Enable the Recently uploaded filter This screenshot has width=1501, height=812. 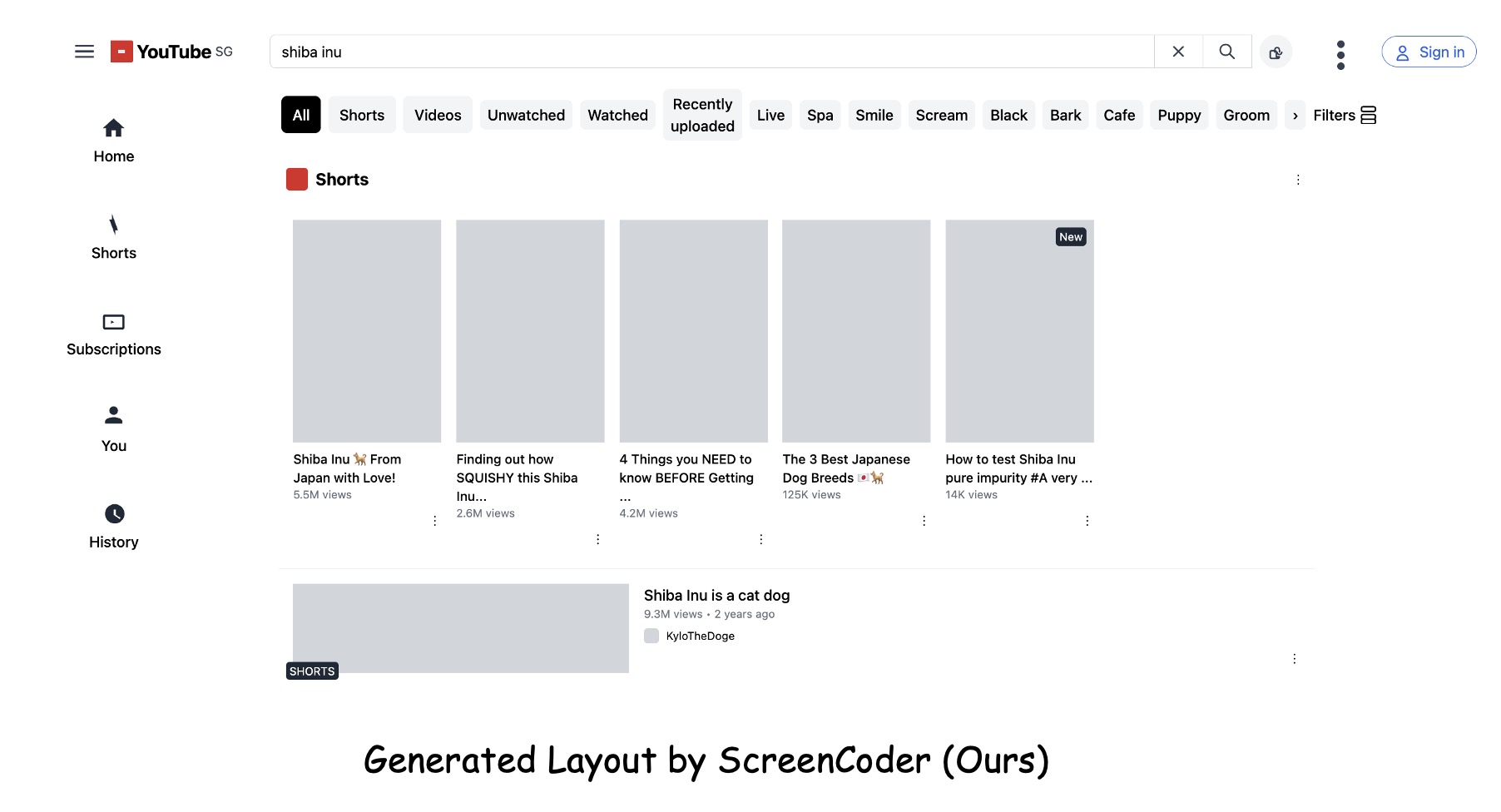pos(701,115)
